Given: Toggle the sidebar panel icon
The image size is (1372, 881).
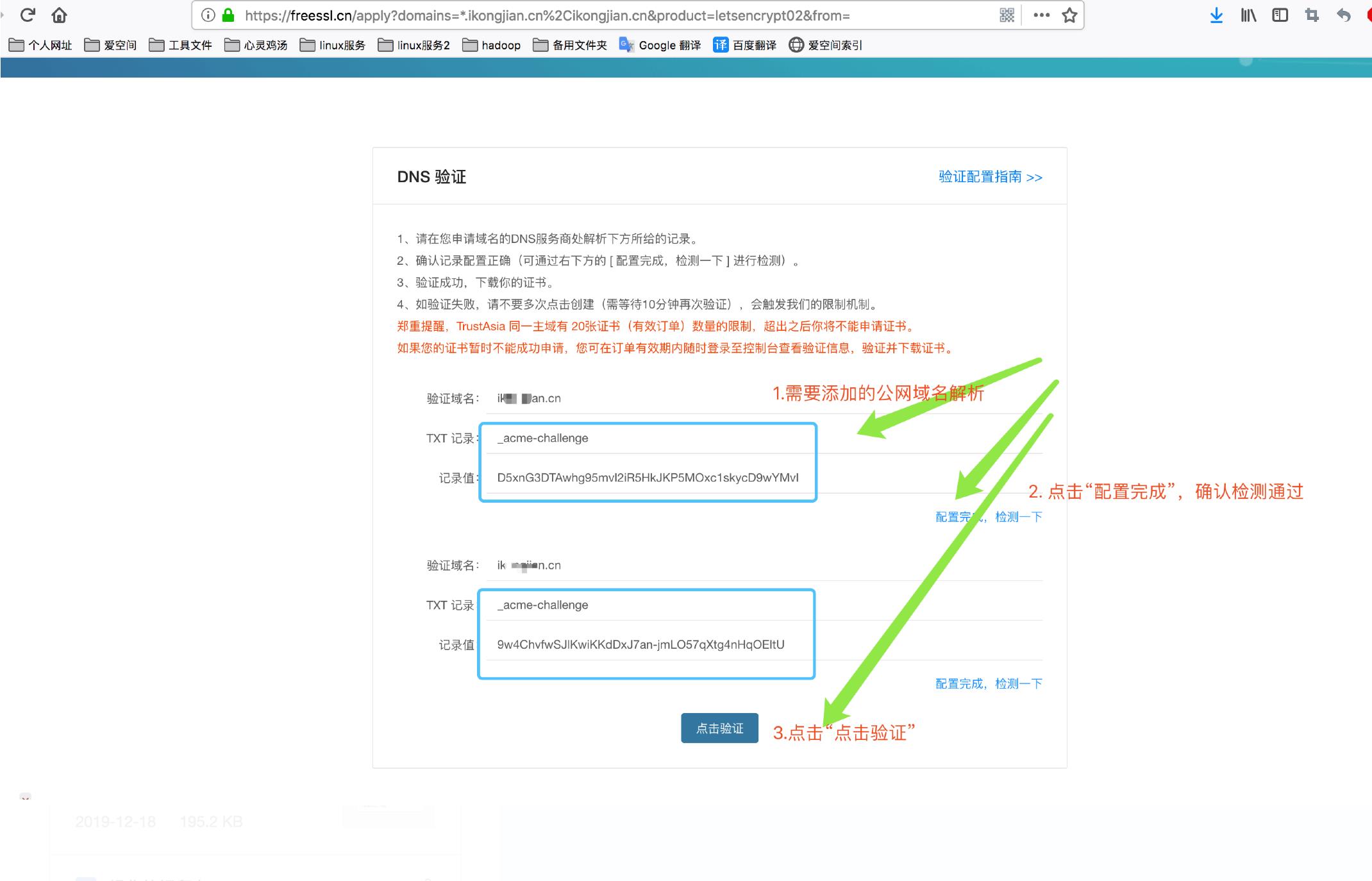Looking at the screenshot, I should (x=1280, y=15).
